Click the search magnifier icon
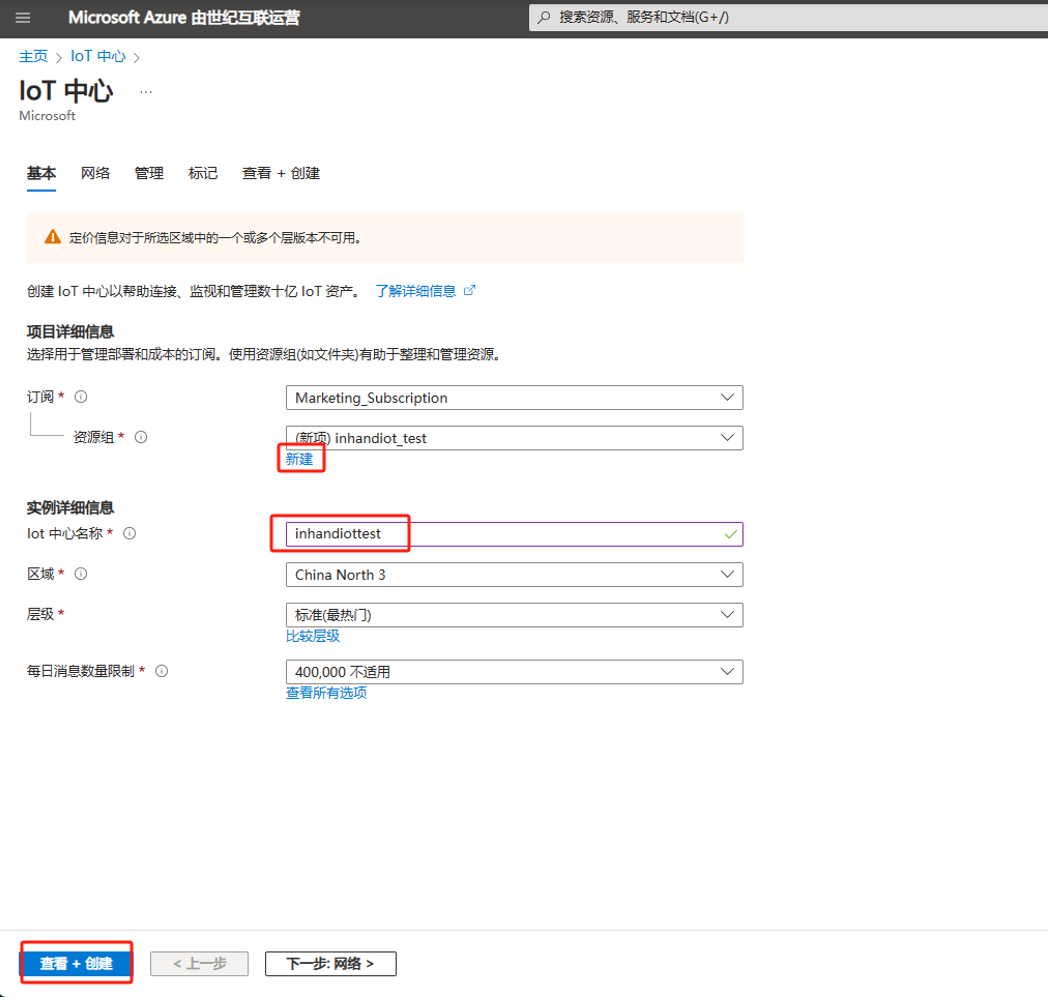The image size is (1048, 1003). (x=544, y=17)
